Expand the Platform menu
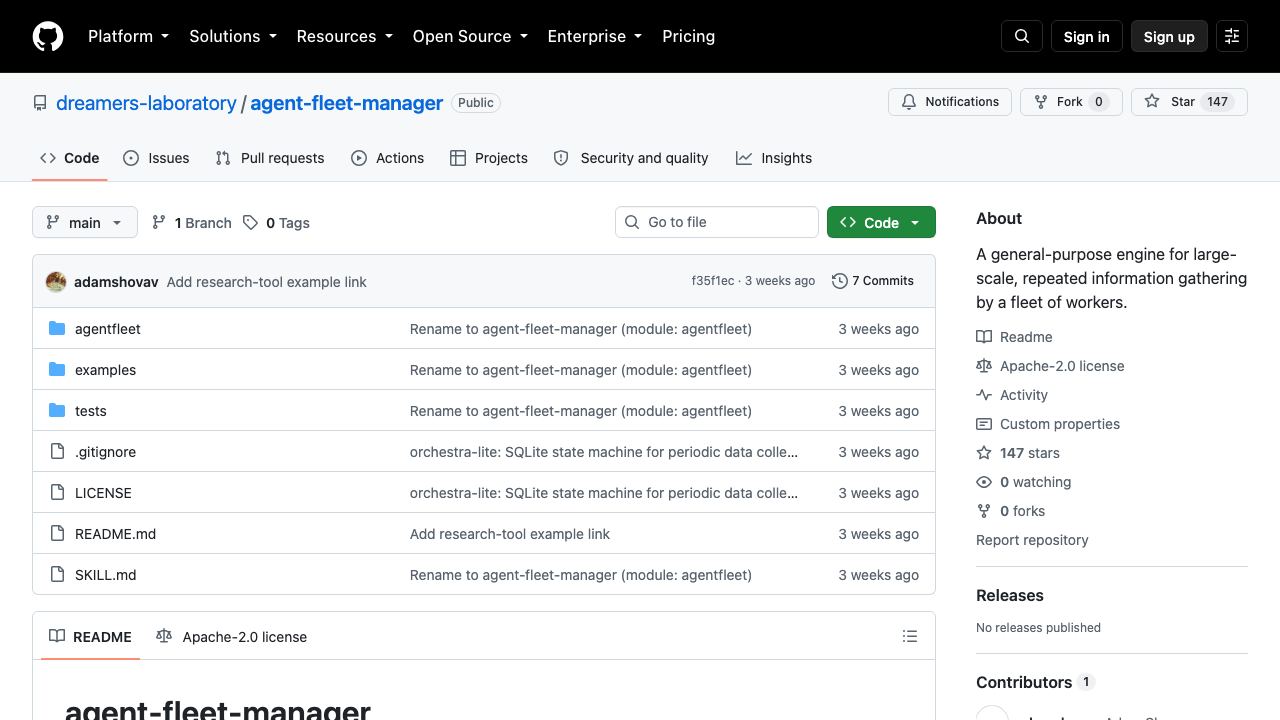Image resolution: width=1280 pixels, height=720 pixels. [129, 36]
